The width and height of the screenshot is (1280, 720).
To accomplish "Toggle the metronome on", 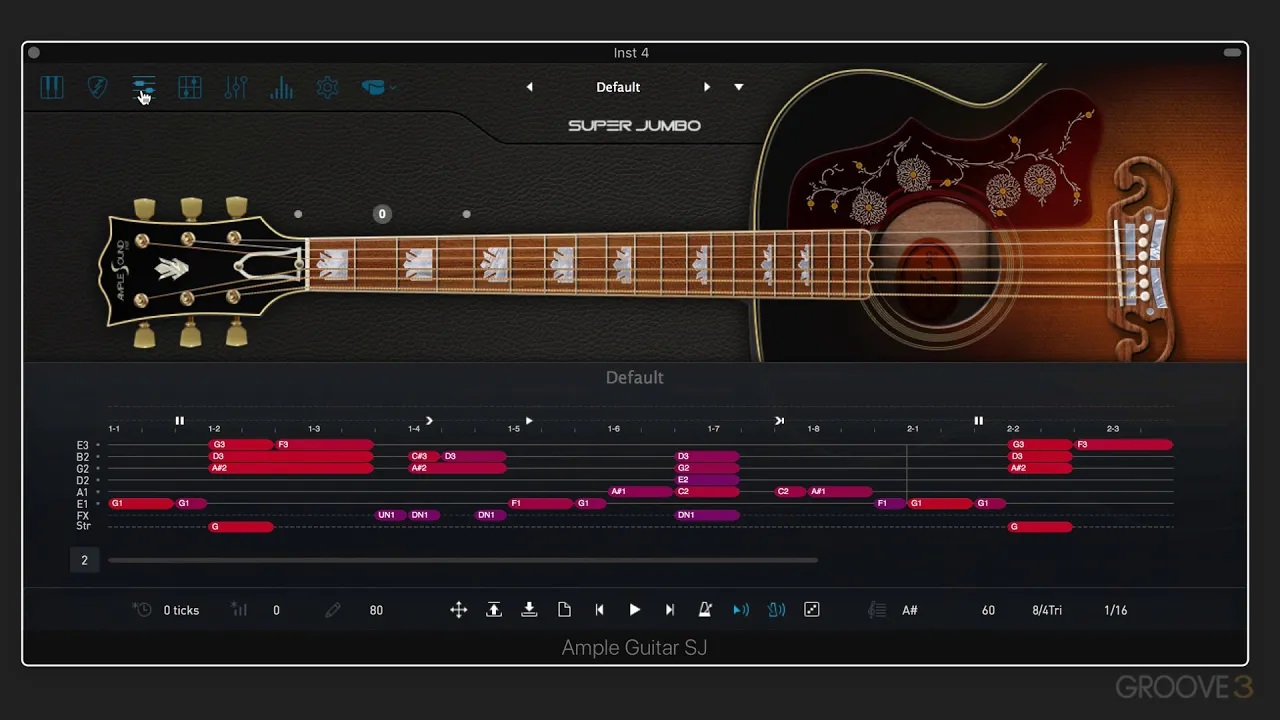I will [x=705, y=610].
